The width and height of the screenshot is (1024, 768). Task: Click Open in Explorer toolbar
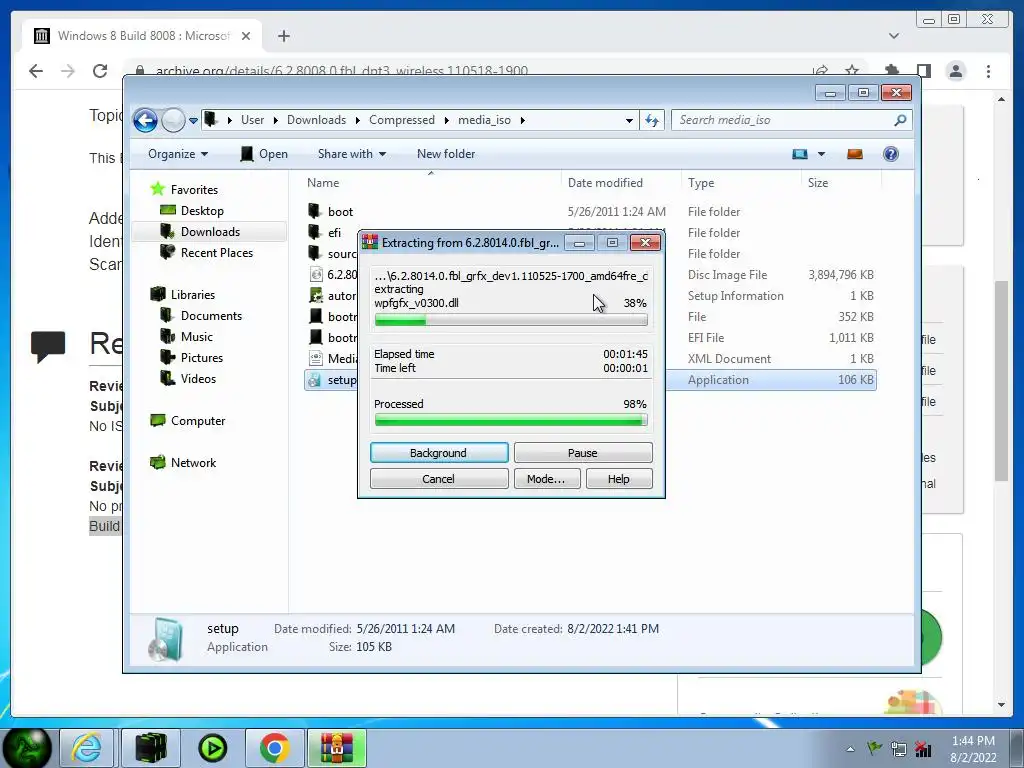(264, 154)
